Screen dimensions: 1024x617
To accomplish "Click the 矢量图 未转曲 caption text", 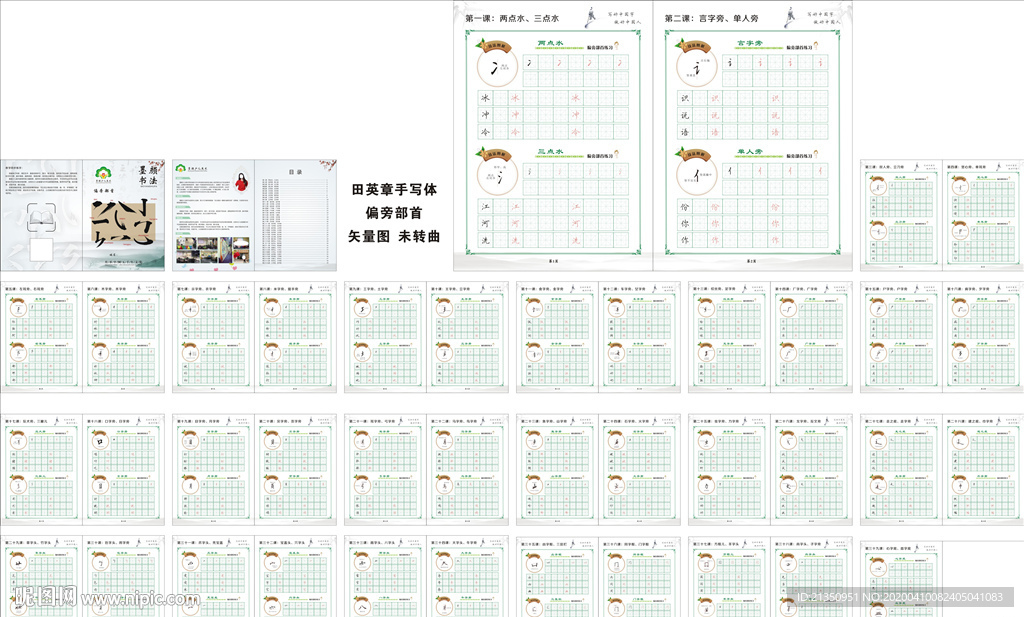I will [394, 236].
